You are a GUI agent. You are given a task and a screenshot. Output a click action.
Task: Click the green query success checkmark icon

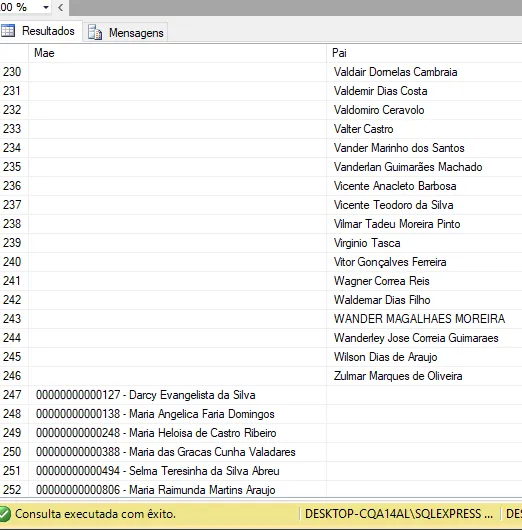click(5, 514)
